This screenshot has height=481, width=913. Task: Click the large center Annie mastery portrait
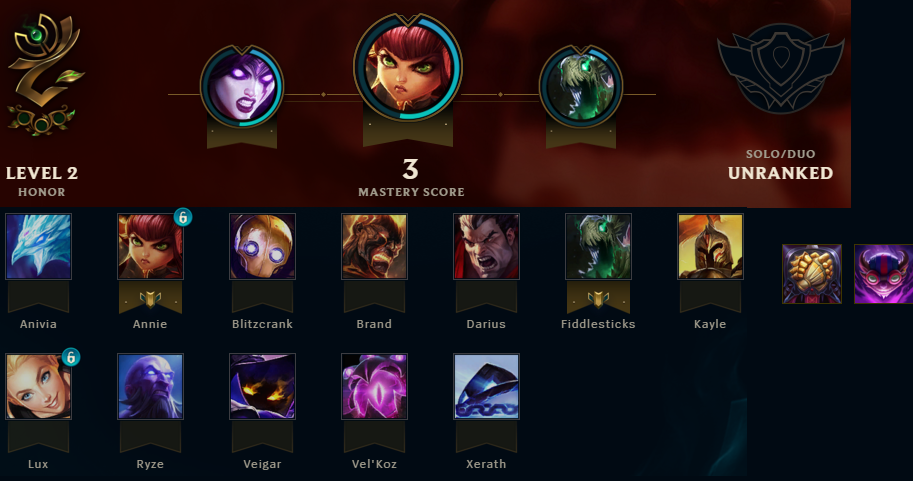point(408,68)
